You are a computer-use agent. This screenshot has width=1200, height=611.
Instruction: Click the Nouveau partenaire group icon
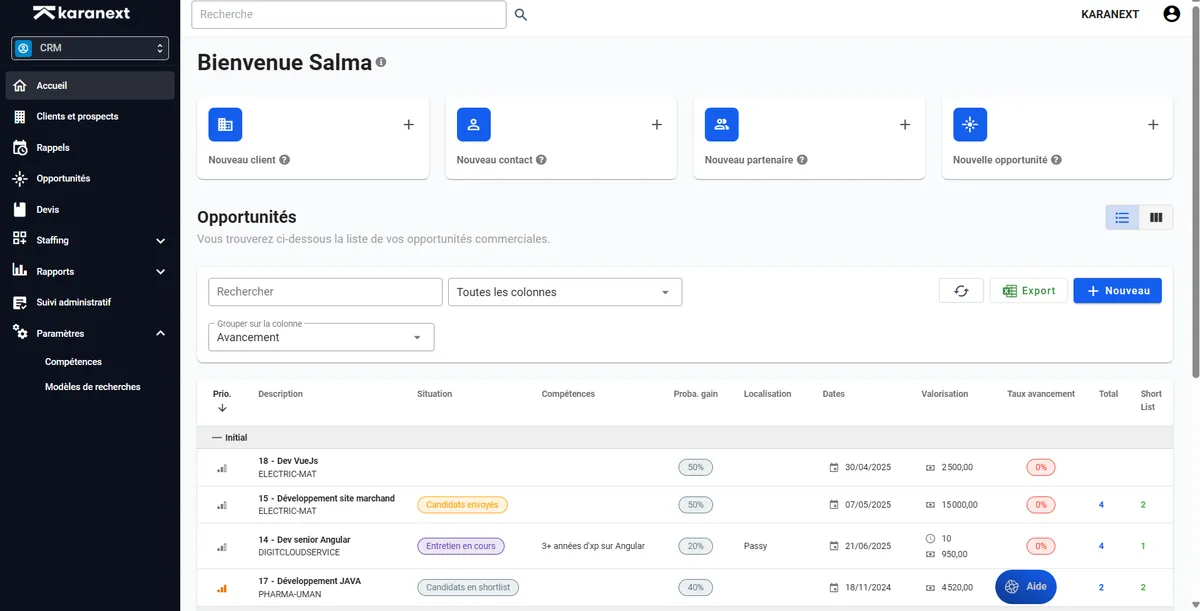721,125
